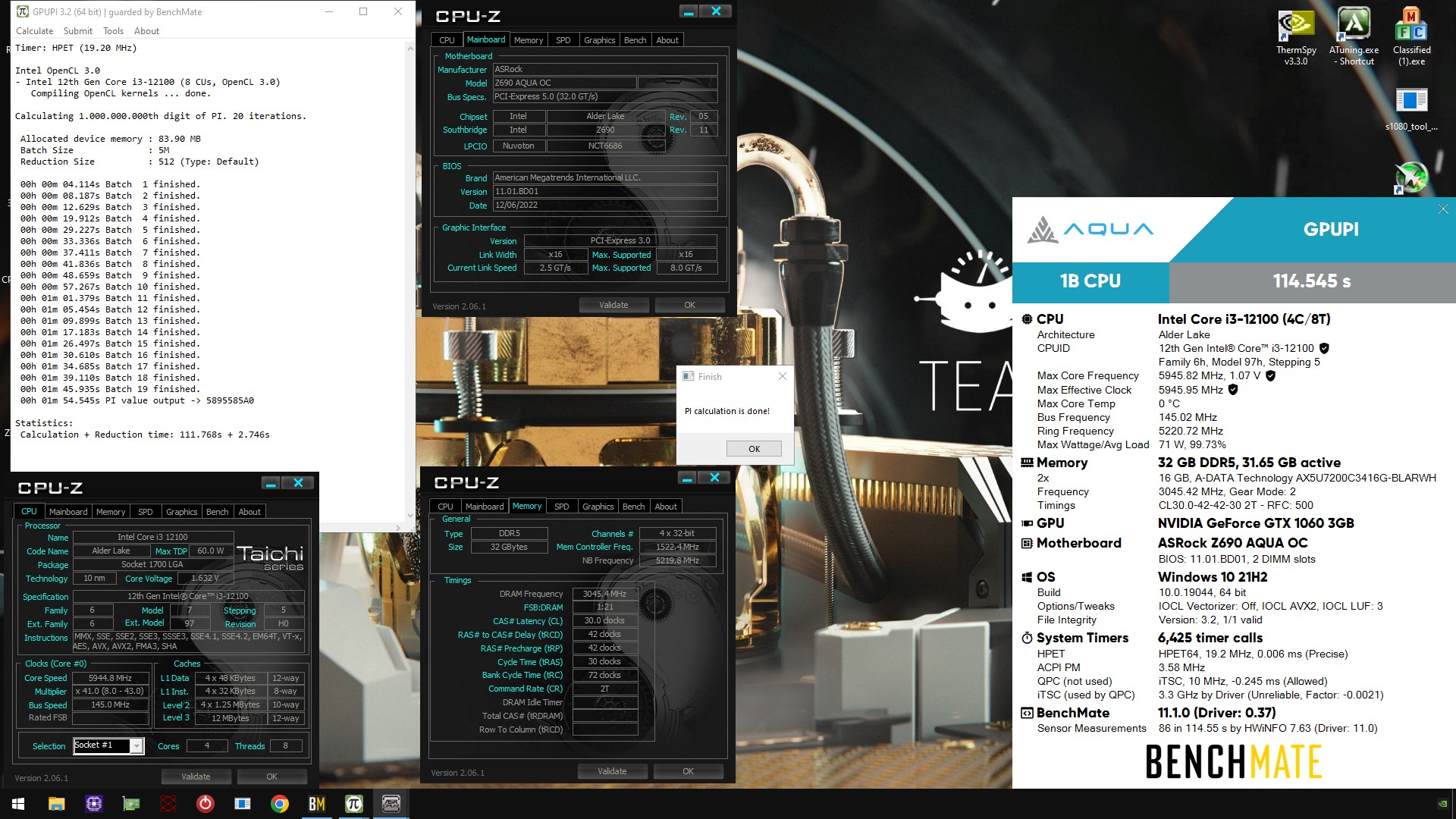
Task: Switch to the GPUPI pi taskbar icon
Action: coord(354,804)
